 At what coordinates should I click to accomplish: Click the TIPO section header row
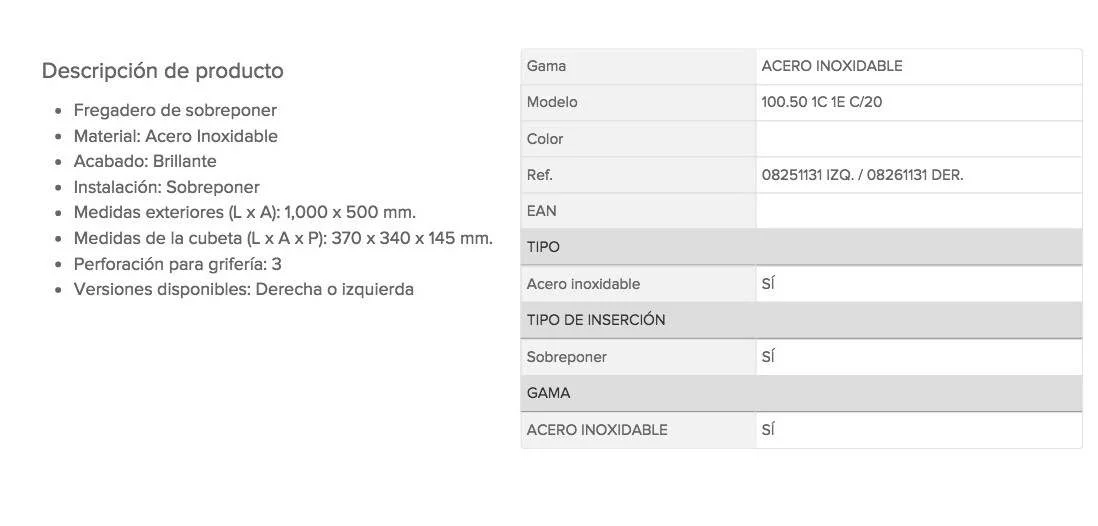click(802, 247)
